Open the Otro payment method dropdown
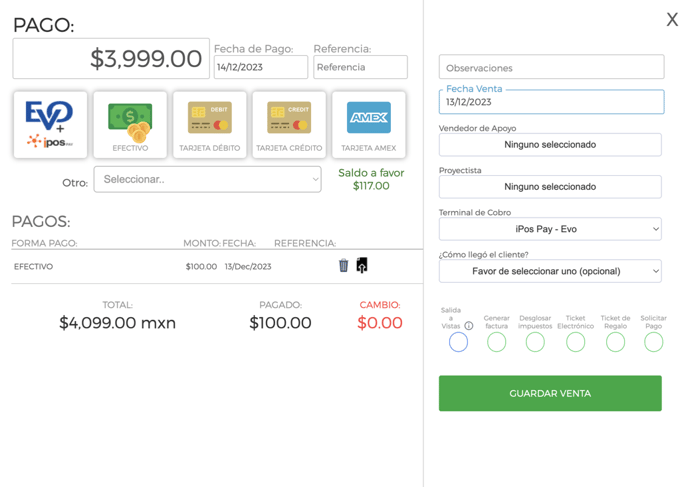Image resolution: width=688 pixels, height=487 pixels. point(207,179)
